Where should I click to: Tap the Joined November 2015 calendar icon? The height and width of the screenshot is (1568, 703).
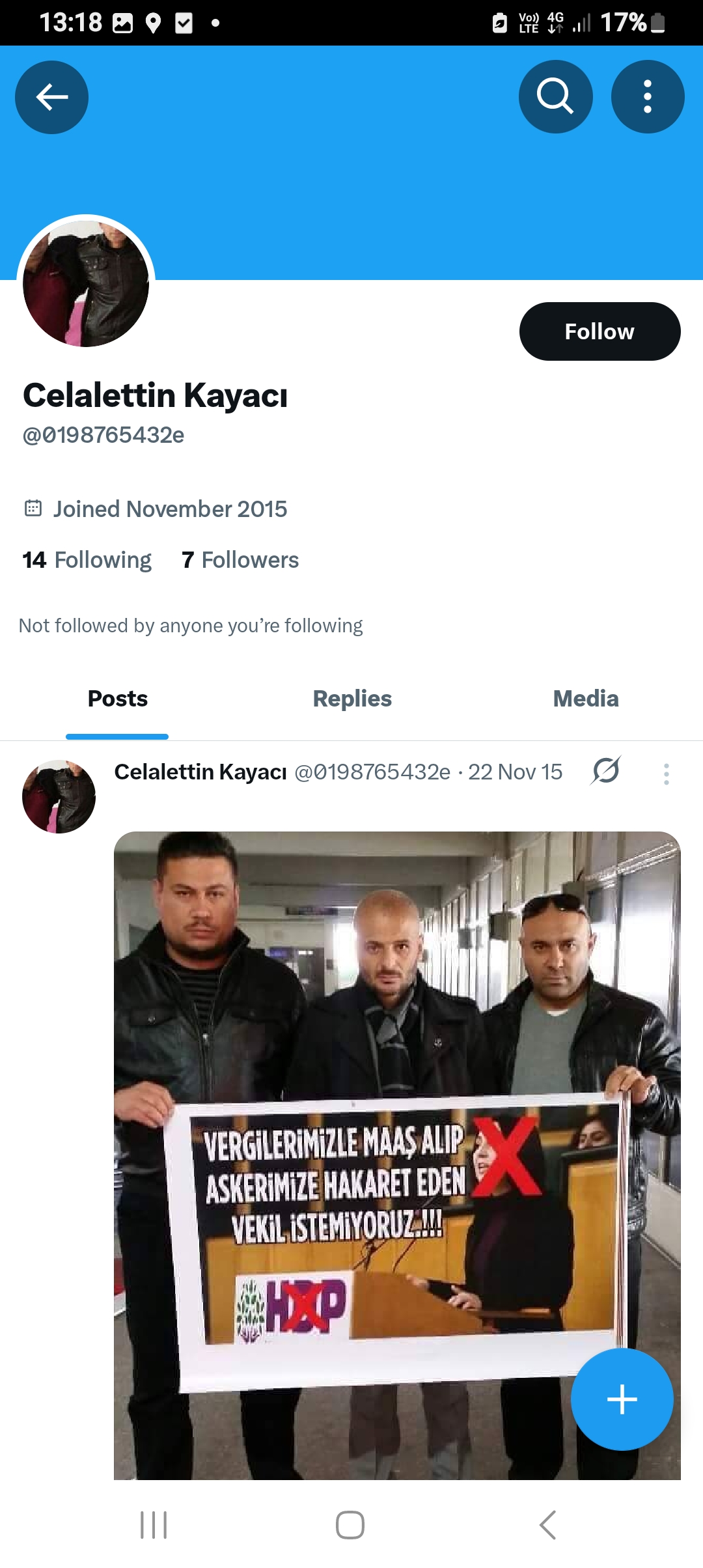click(33, 508)
